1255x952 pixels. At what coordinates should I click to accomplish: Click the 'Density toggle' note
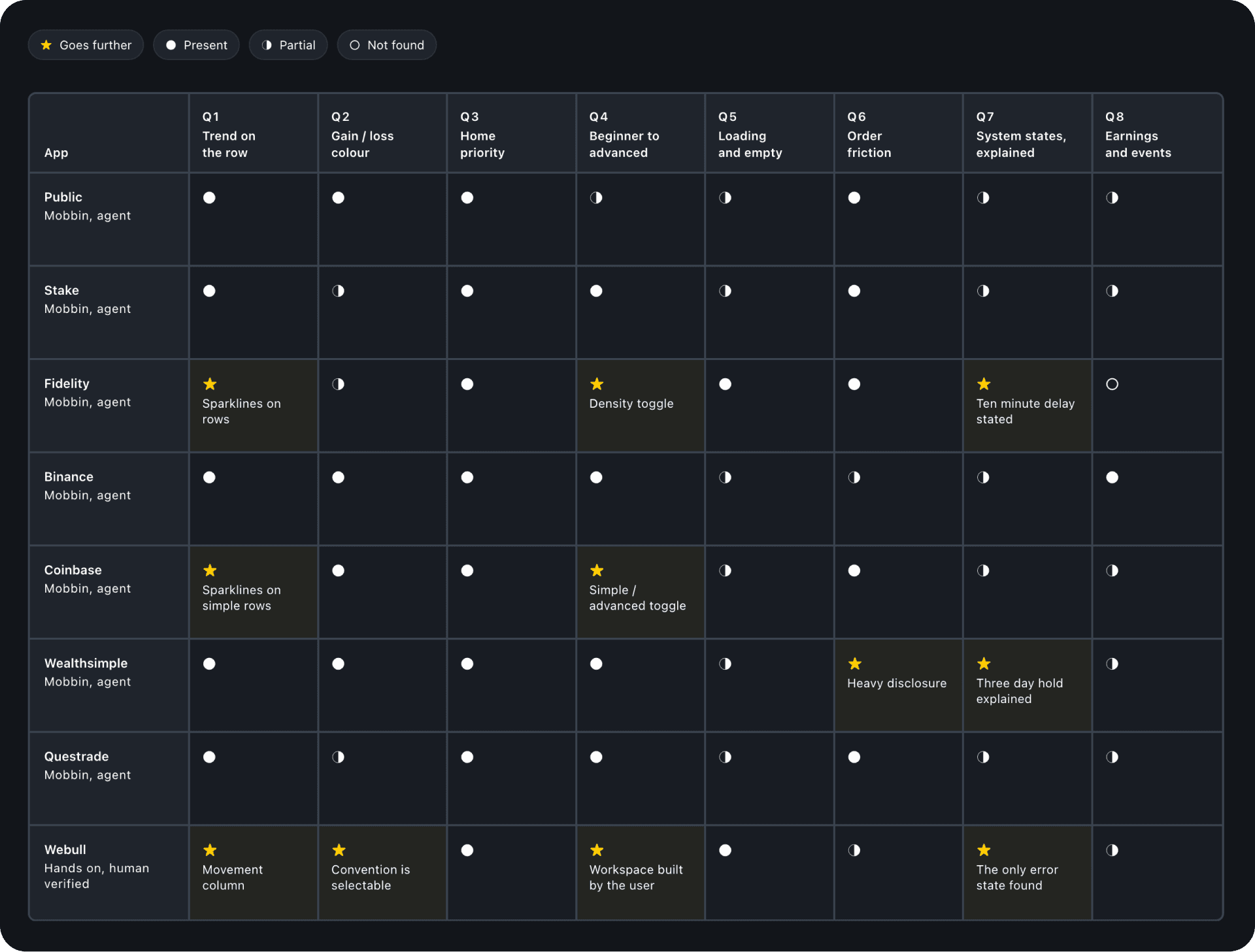click(631, 404)
